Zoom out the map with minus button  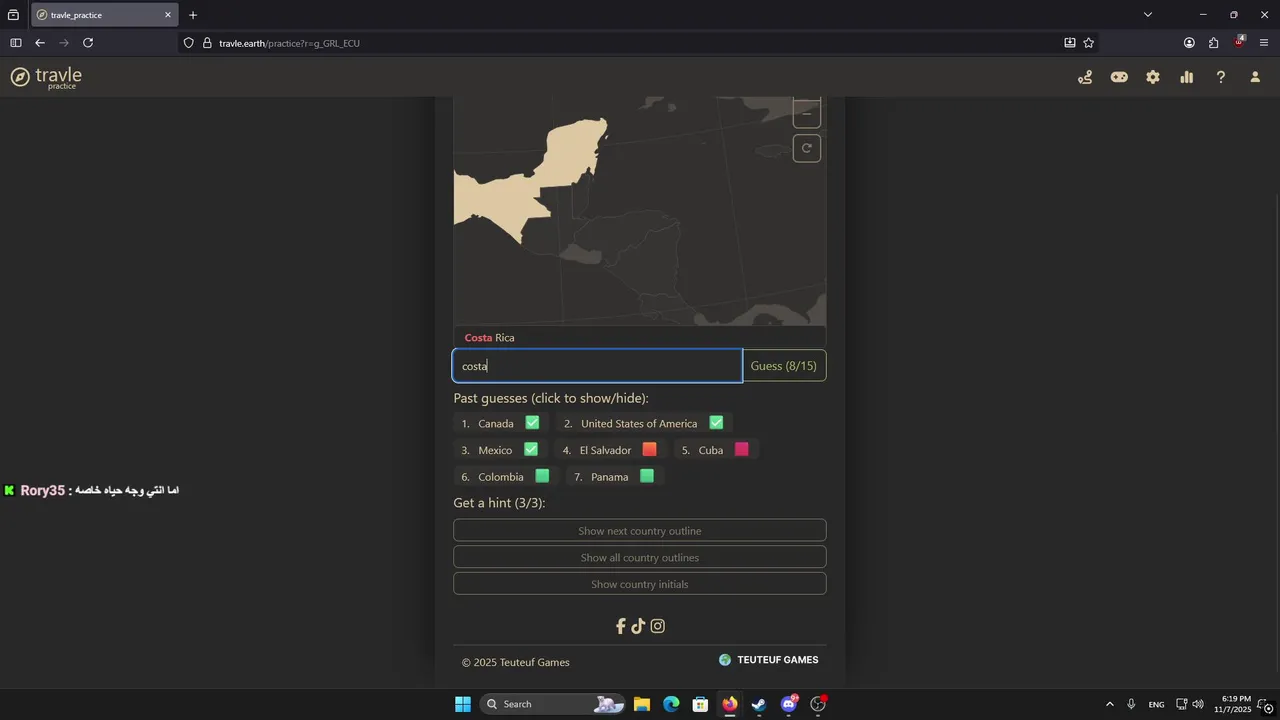807,113
